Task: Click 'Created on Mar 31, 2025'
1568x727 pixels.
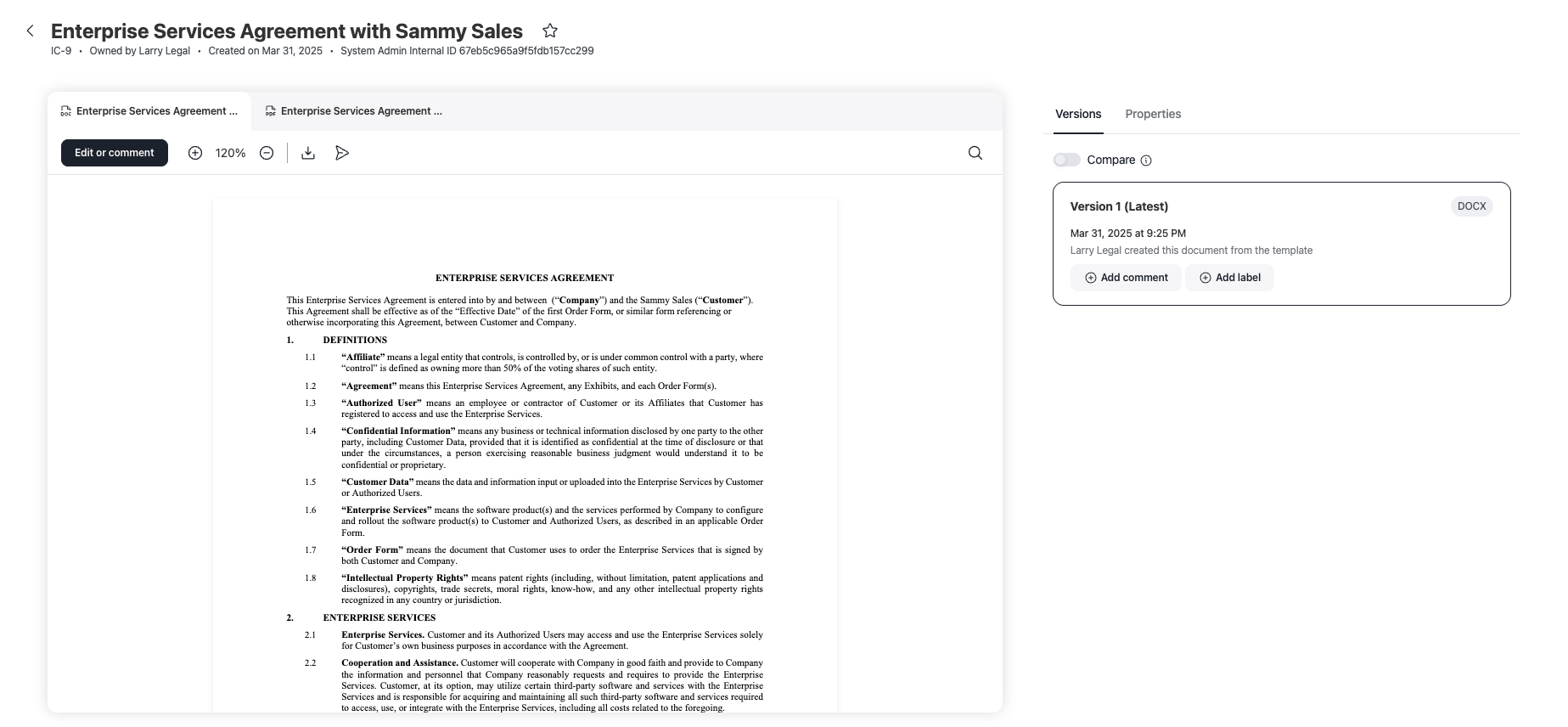Action: coord(266,51)
